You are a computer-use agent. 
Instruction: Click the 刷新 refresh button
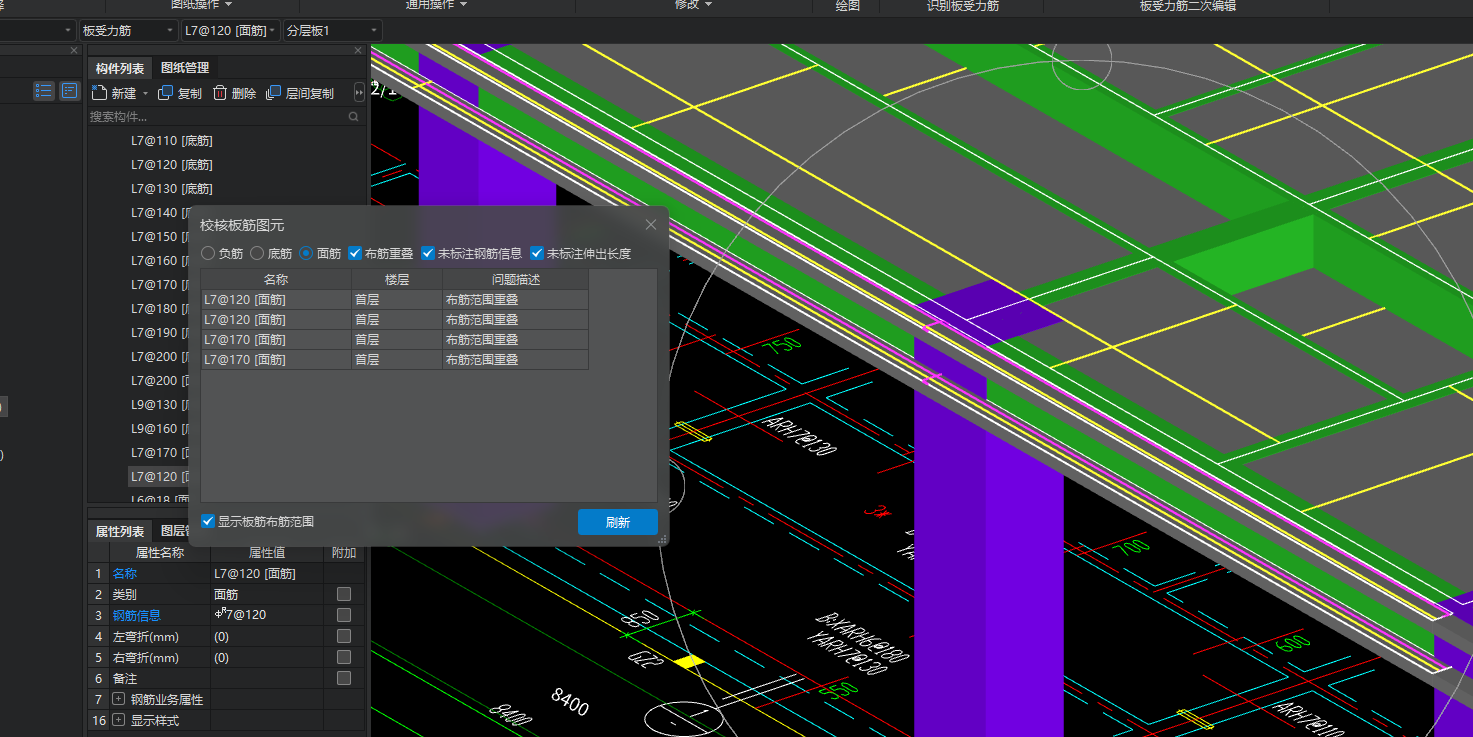[618, 522]
